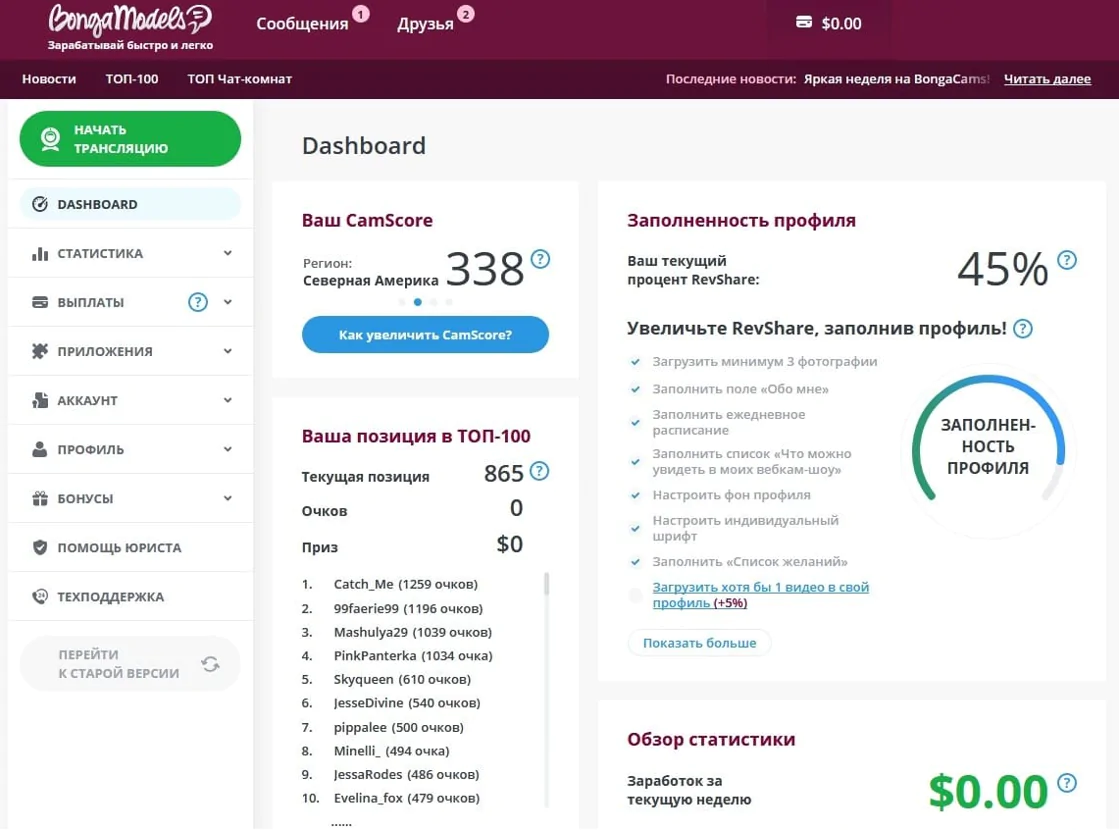This screenshot has height=830, width=1119.
Task: Click the Загрузить хотя бы 1 видео link
Action: tap(761, 594)
